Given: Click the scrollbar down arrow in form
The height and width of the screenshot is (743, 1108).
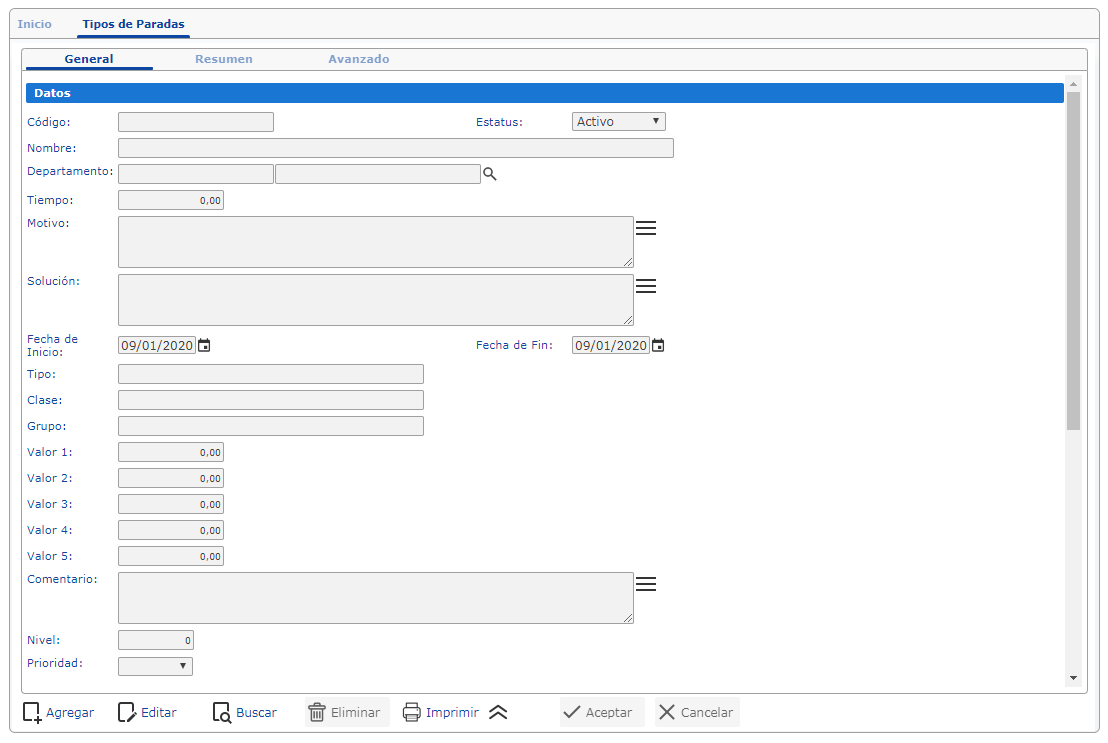Looking at the screenshot, I should coord(1073,678).
